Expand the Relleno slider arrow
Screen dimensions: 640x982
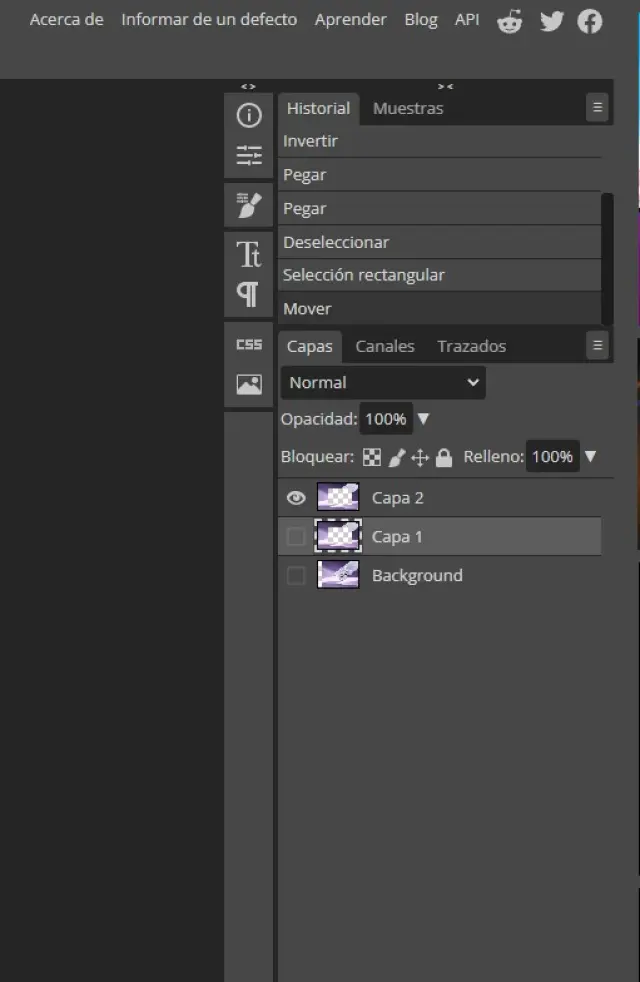tap(590, 457)
